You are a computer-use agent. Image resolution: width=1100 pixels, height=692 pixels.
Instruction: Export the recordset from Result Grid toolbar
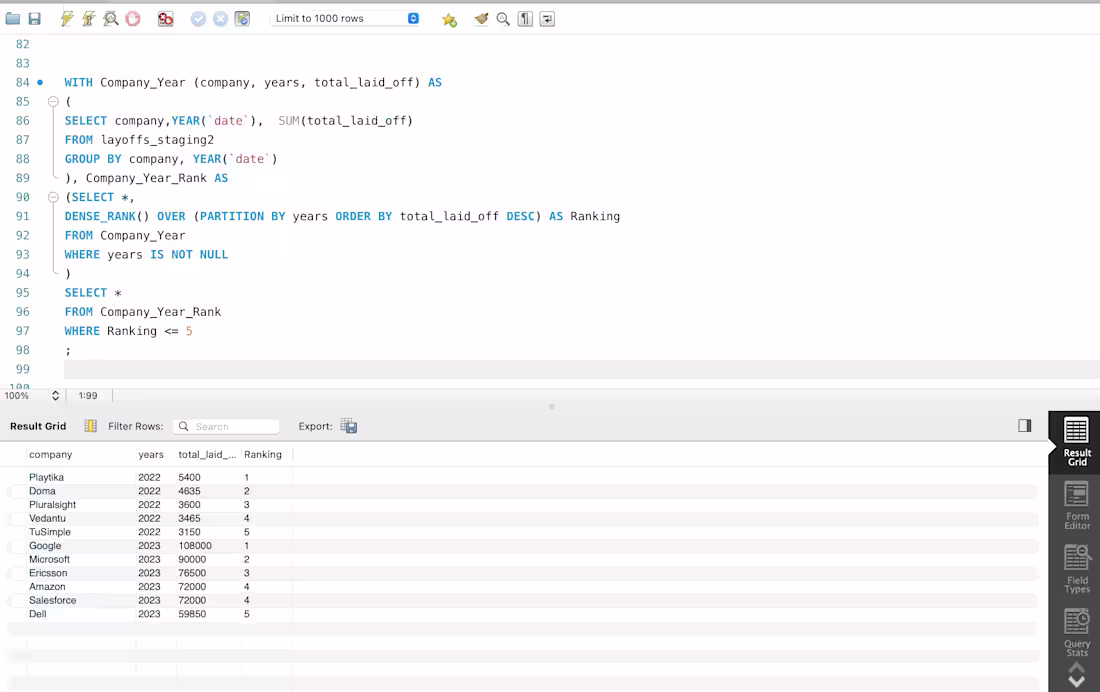[x=348, y=425]
